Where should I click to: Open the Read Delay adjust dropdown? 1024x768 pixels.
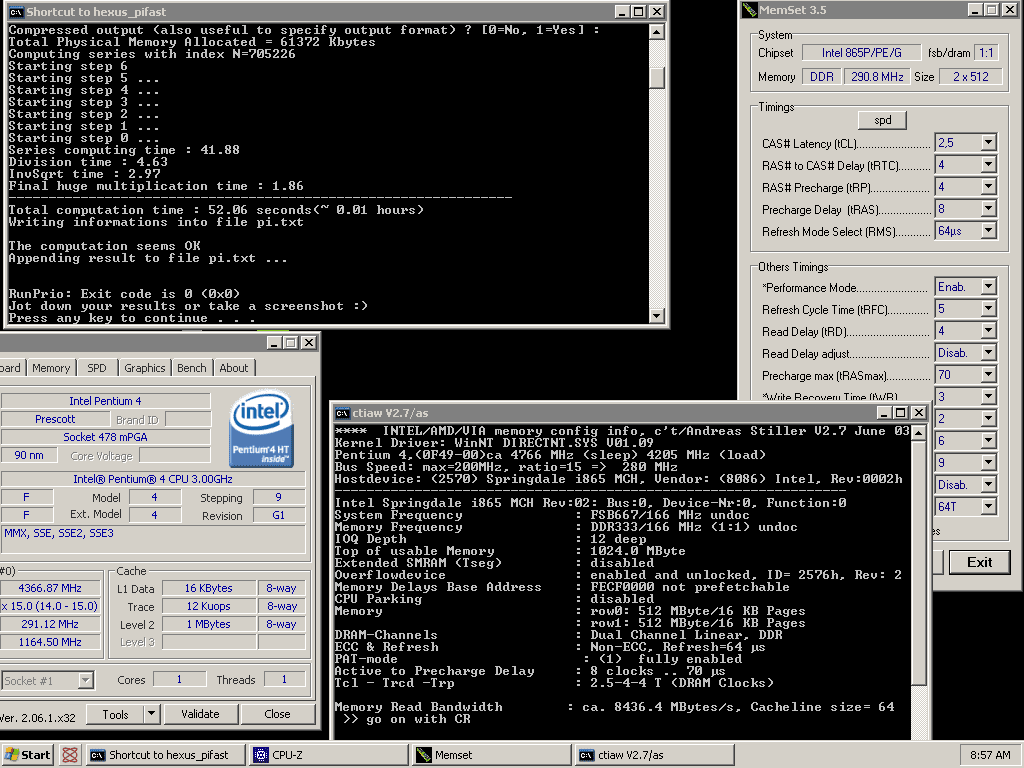tap(989, 353)
